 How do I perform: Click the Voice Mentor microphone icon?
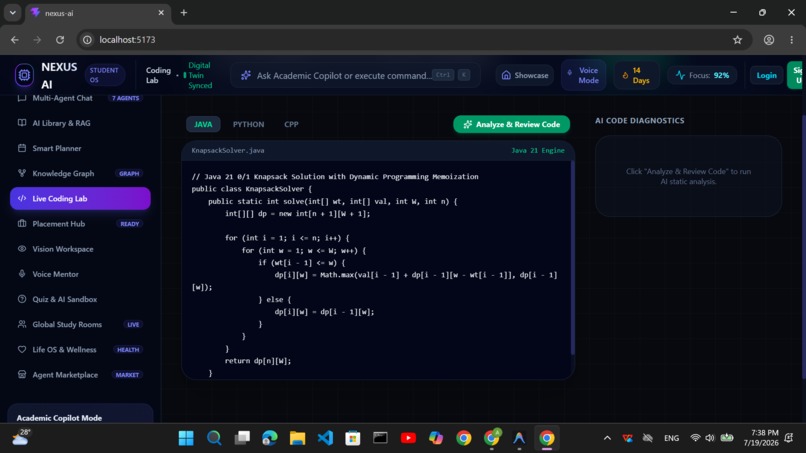pyautogui.click(x=22, y=274)
